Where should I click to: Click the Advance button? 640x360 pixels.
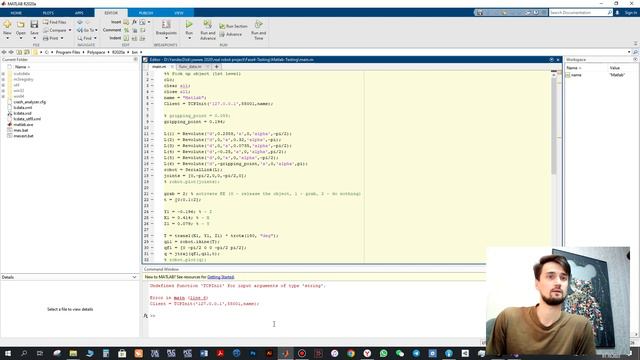[231, 35]
